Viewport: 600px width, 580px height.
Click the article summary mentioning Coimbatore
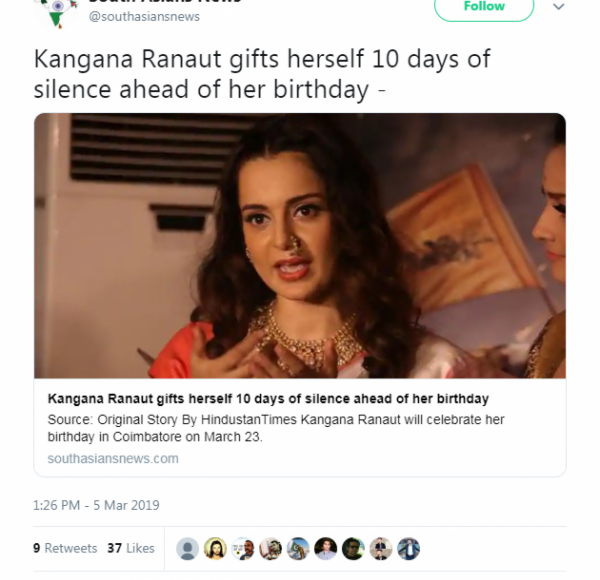click(275, 429)
